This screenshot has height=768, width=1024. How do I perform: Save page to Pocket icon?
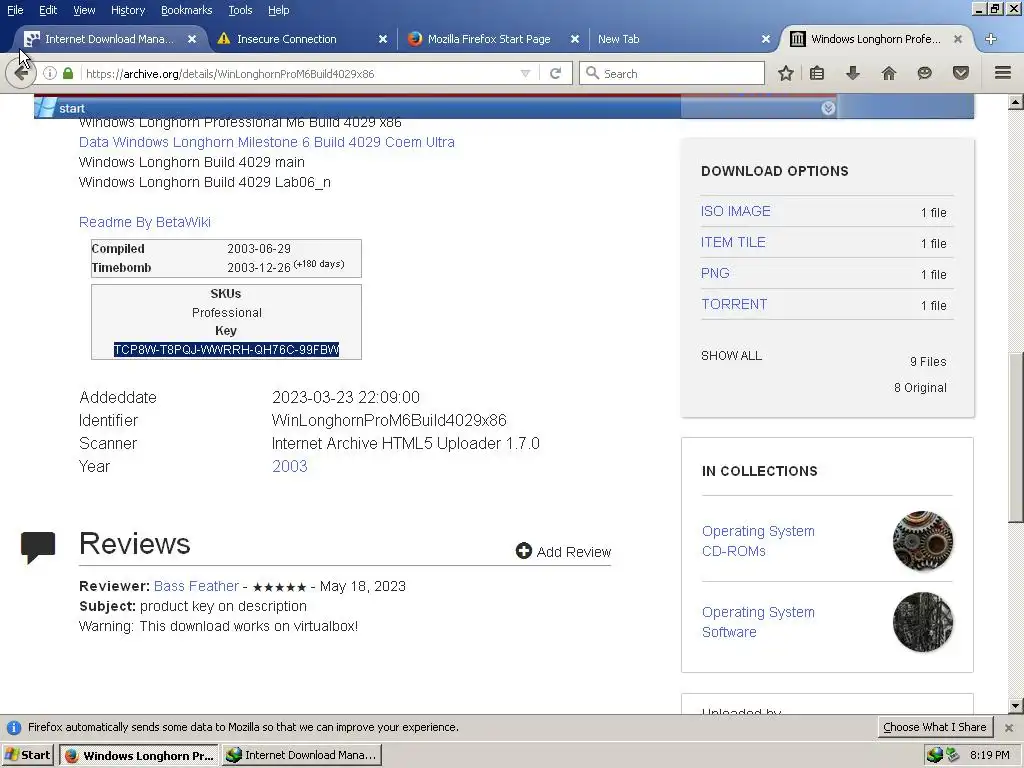(961, 73)
